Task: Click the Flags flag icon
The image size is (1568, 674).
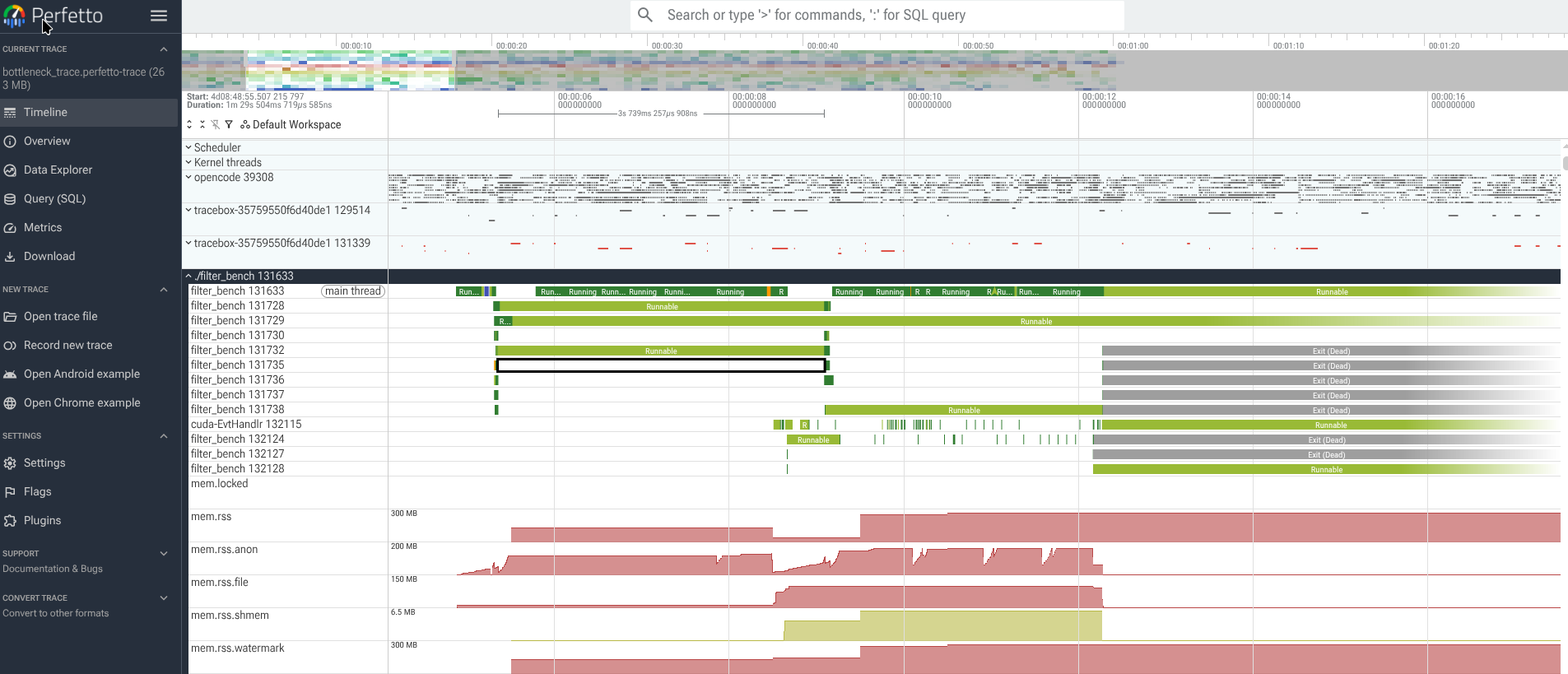Action: coord(10,491)
